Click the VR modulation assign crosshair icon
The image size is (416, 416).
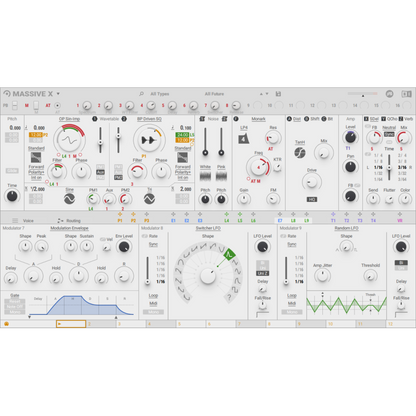click(x=400, y=214)
